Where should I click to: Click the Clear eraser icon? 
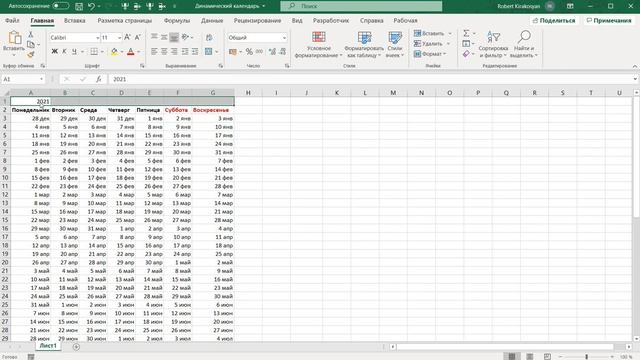pyautogui.click(x=466, y=54)
